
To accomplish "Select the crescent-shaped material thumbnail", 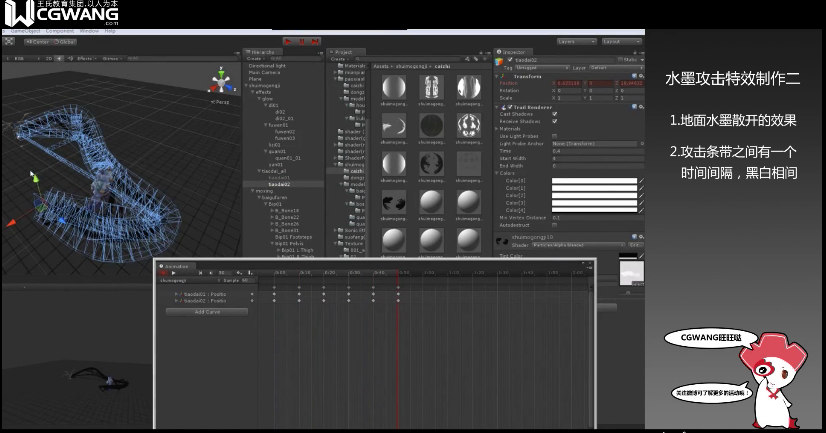I will click(x=394, y=125).
